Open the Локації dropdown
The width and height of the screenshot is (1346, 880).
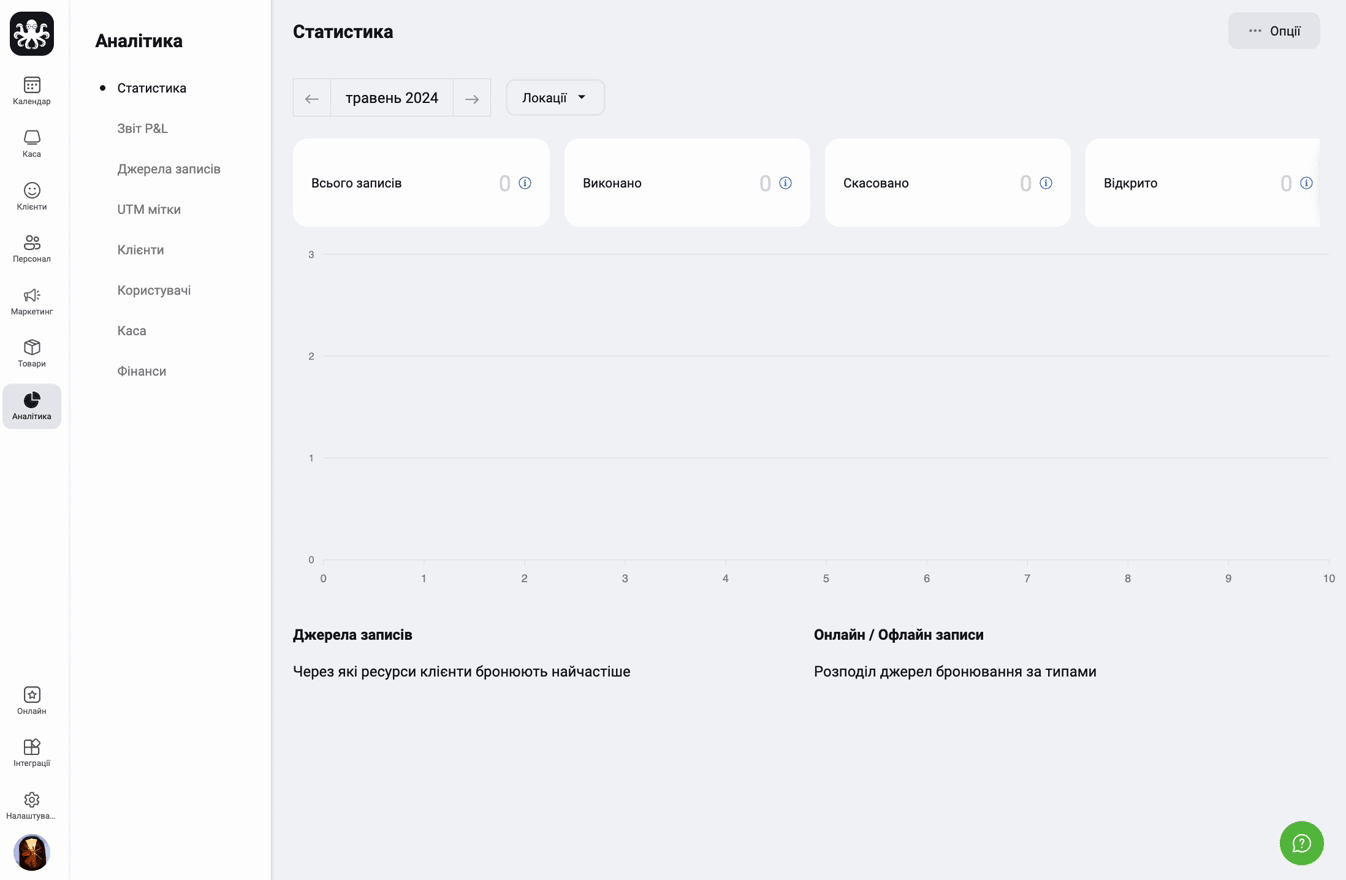555,98
